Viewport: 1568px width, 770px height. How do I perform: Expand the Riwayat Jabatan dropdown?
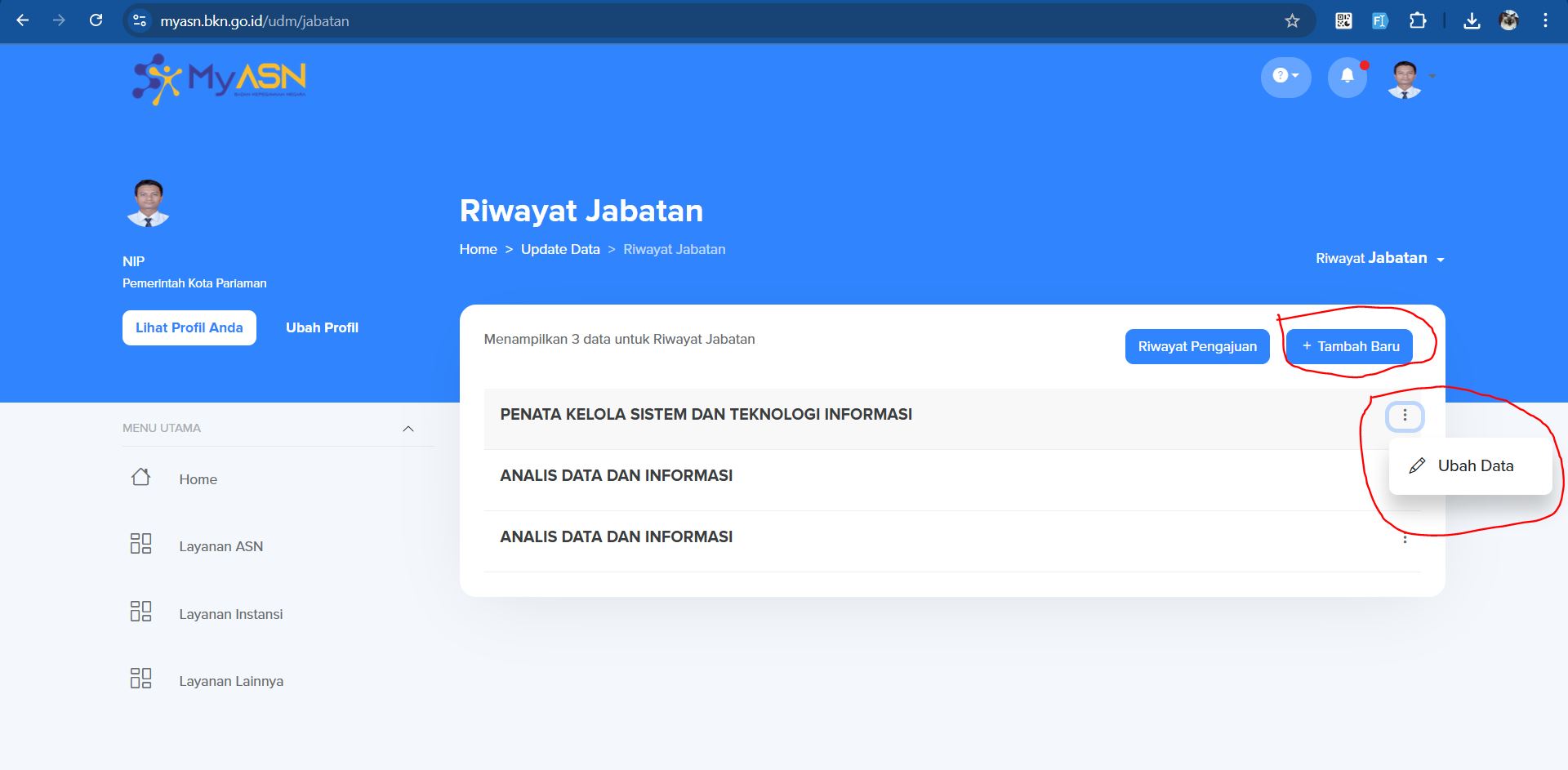tap(1379, 259)
